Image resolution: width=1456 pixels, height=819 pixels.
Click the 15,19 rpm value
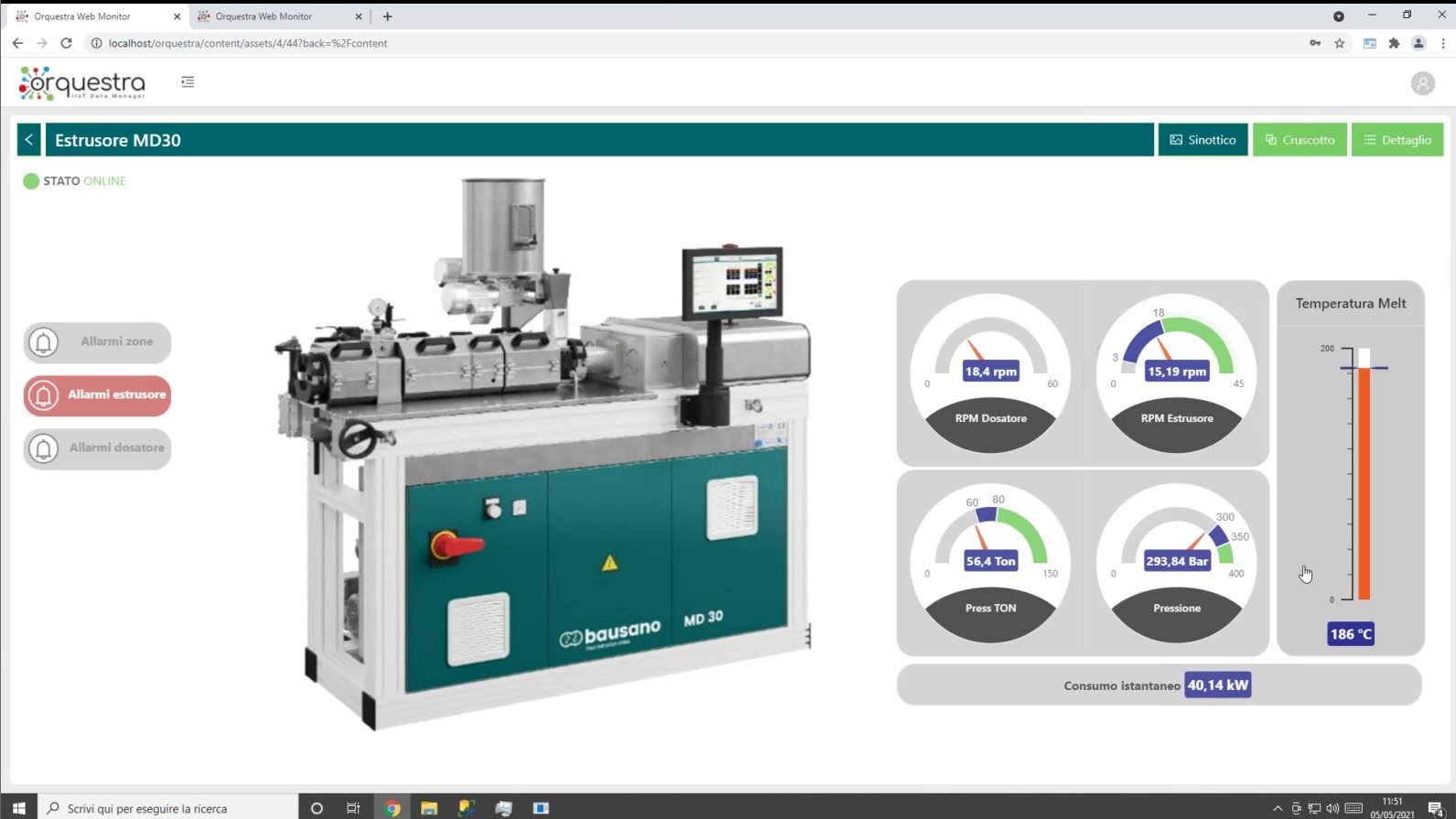tap(1177, 372)
